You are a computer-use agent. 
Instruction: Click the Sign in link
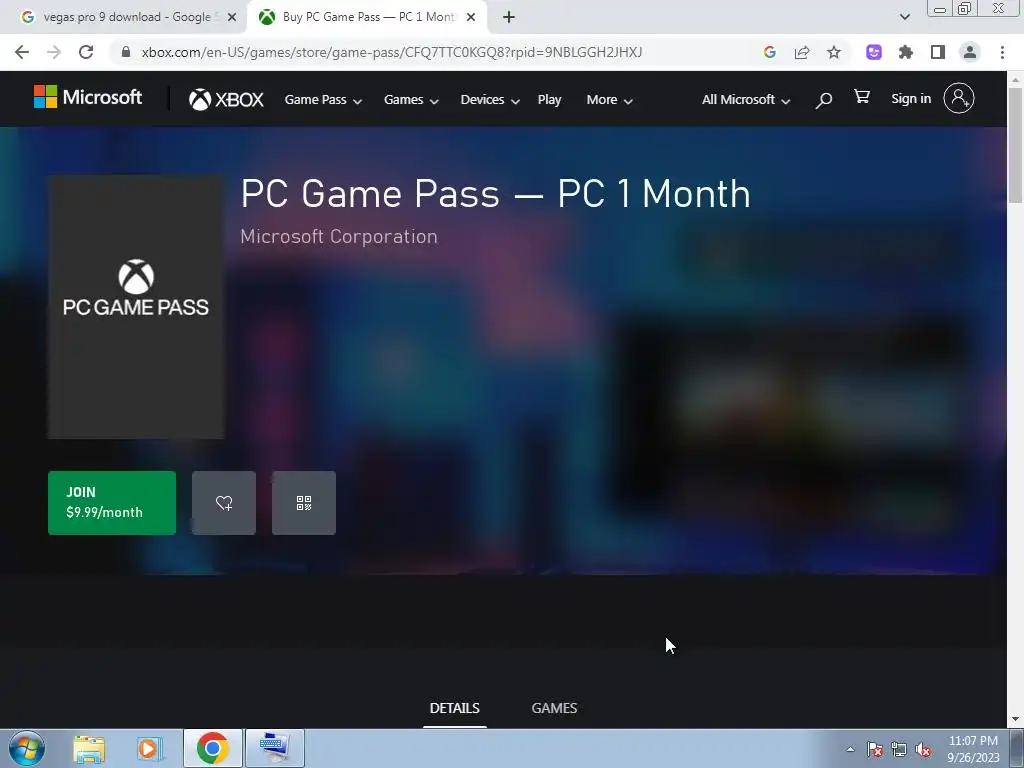coord(911,99)
